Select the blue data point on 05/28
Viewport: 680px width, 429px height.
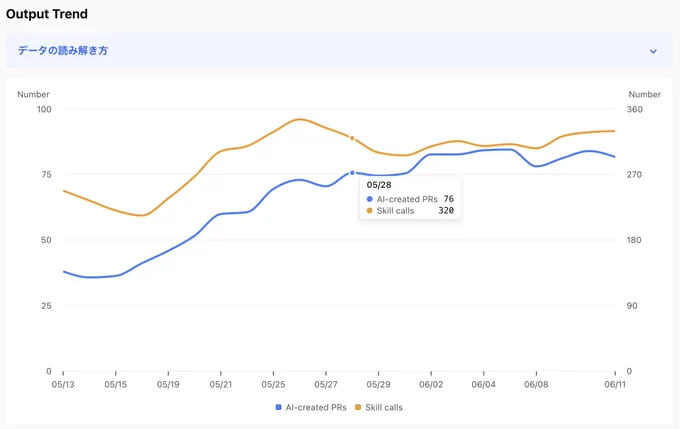352,173
